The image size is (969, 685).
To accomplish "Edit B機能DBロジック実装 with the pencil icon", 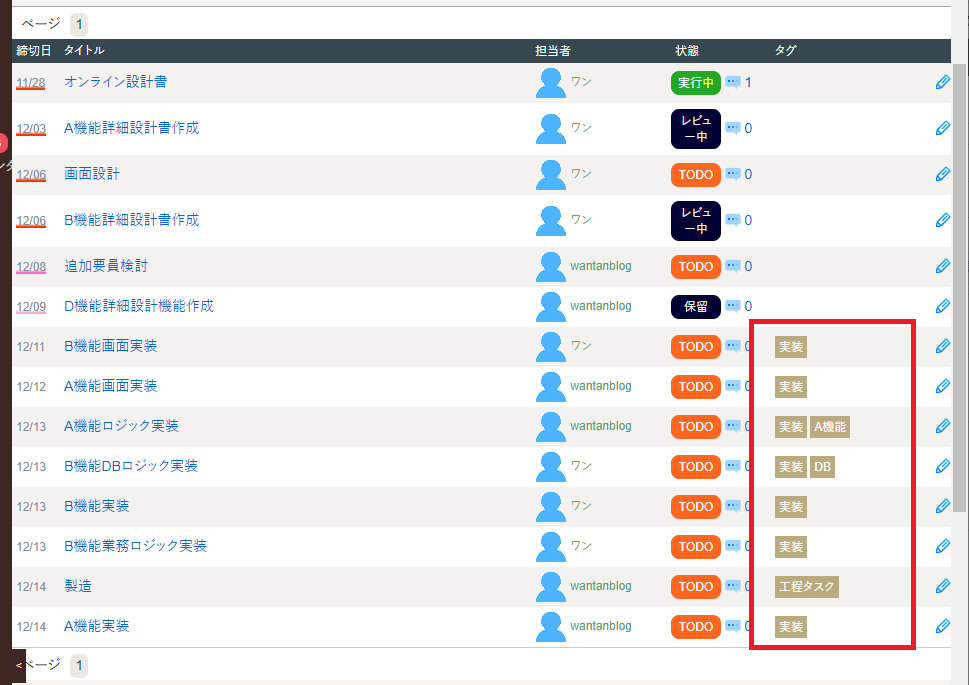I will [x=941, y=466].
